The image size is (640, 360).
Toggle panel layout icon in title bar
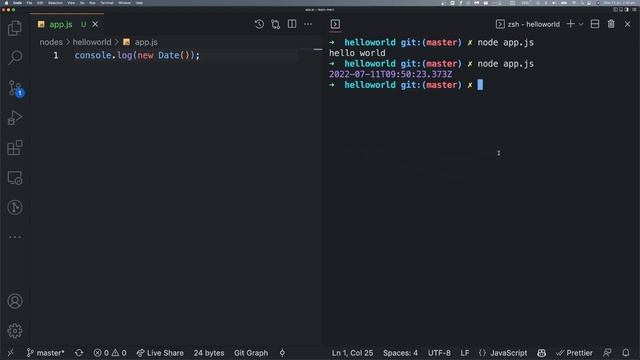pos(621,9)
